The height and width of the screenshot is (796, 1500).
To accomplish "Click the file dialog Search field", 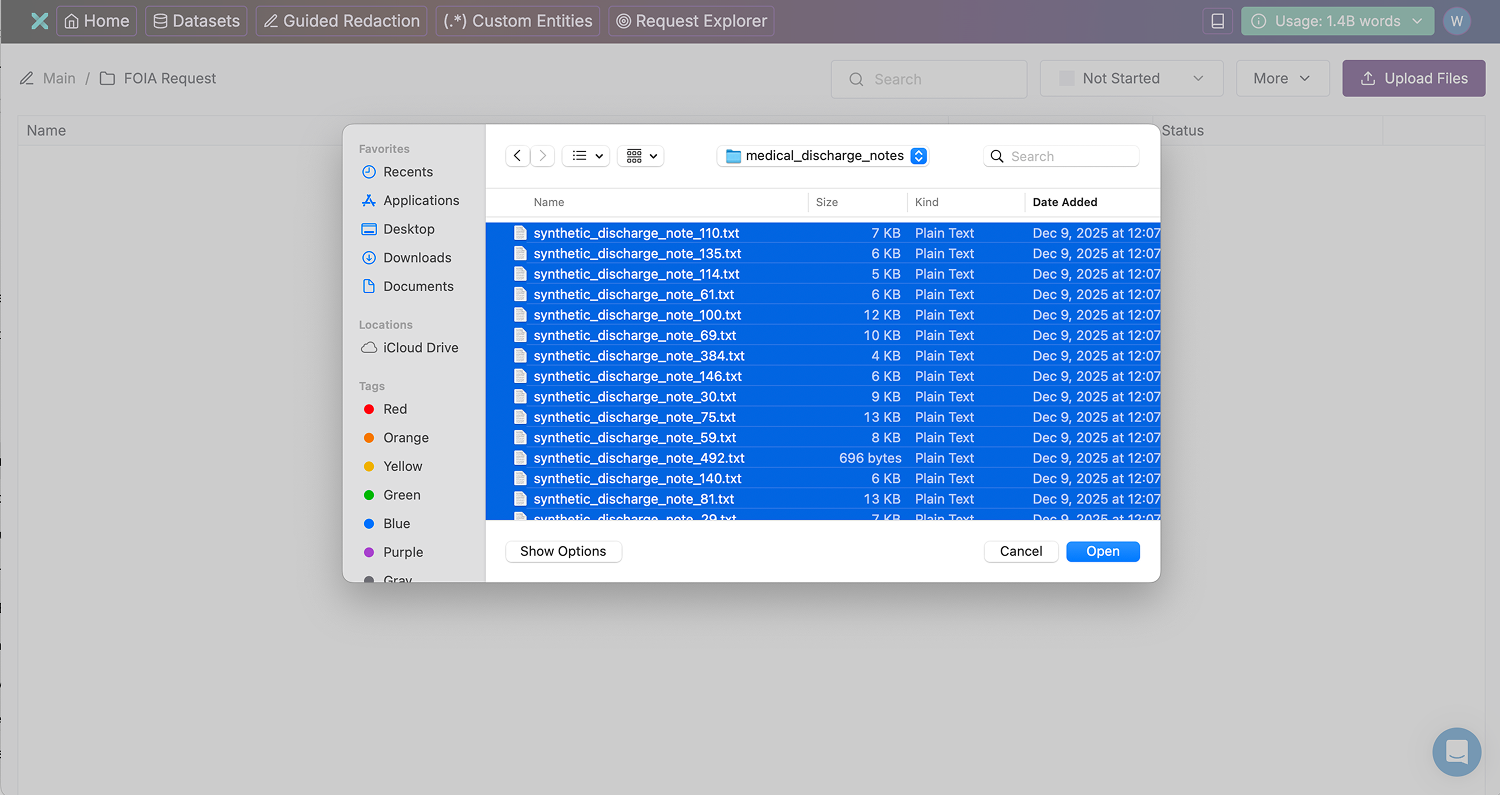I will (1061, 156).
